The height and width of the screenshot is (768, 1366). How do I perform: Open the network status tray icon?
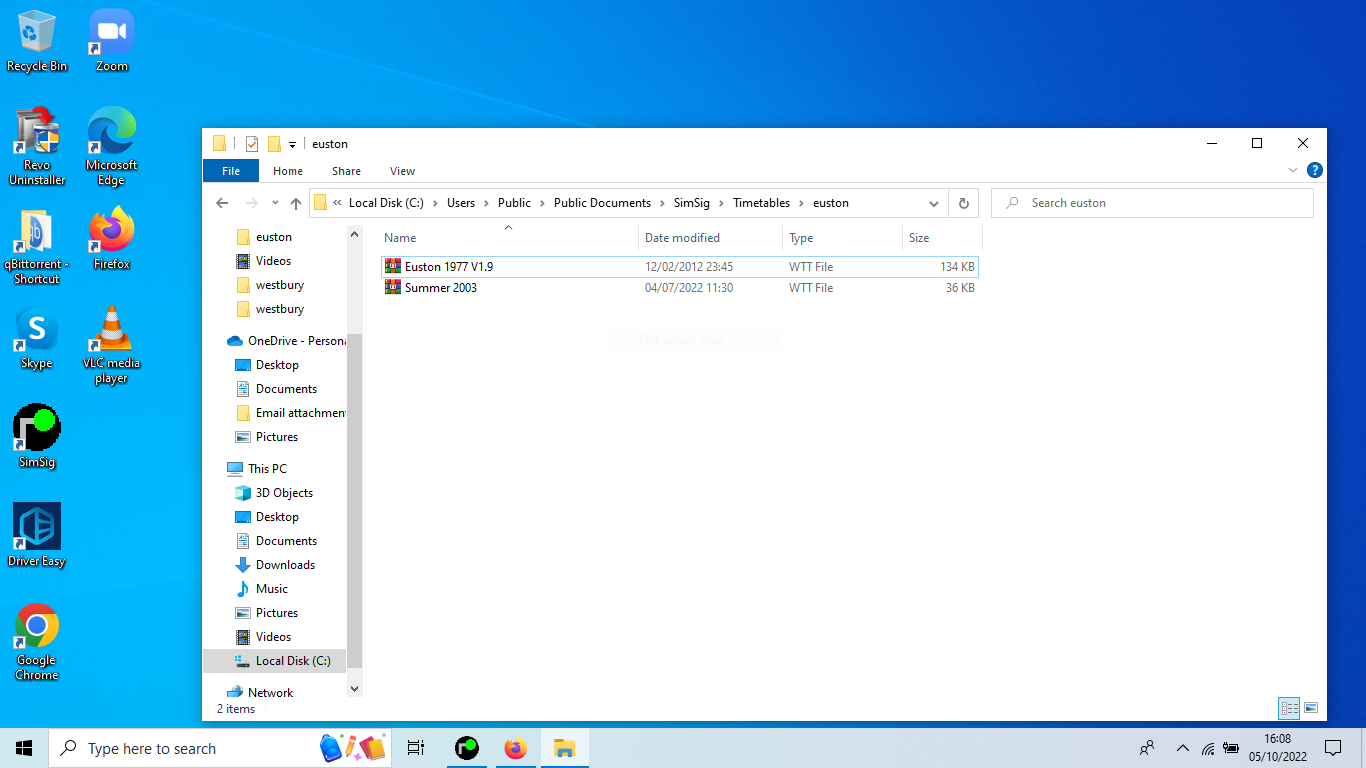coord(1208,748)
